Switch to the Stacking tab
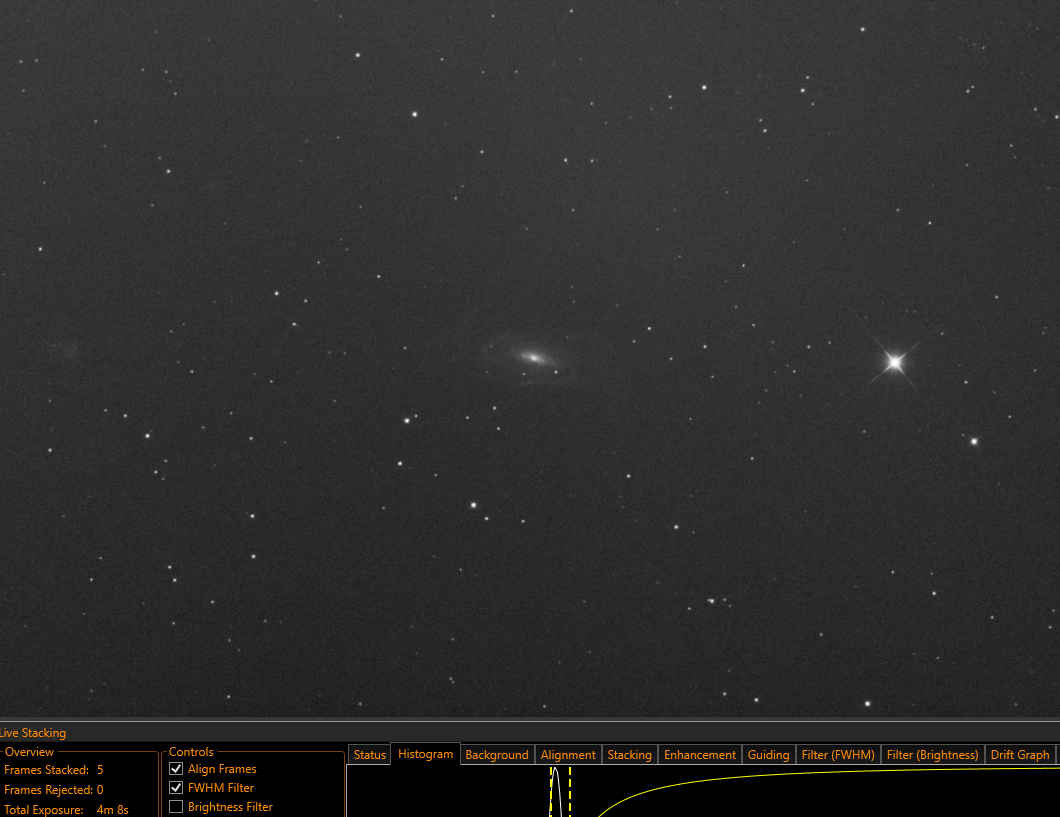 (x=629, y=754)
